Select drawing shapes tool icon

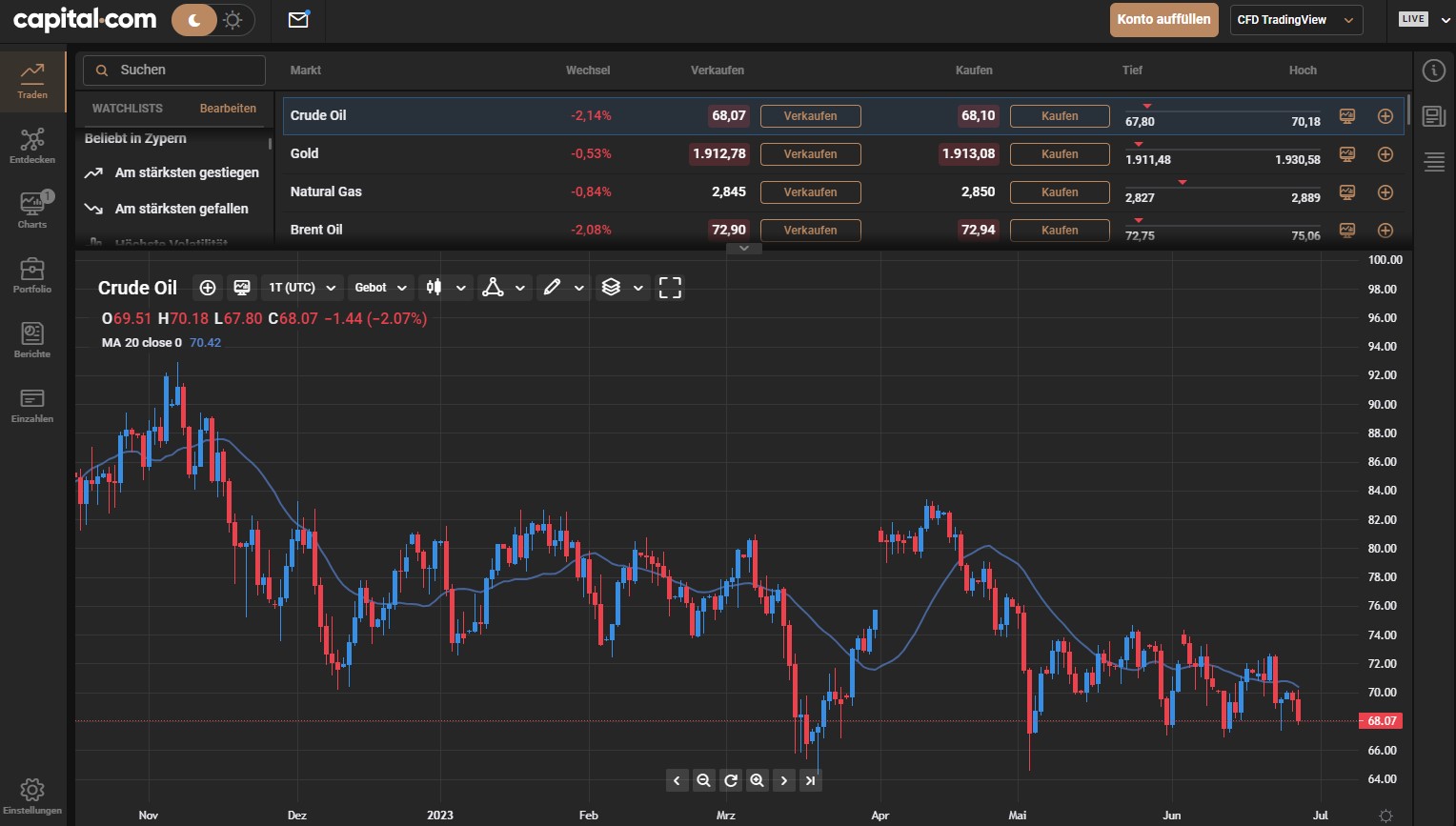pyautogui.click(x=493, y=288)
